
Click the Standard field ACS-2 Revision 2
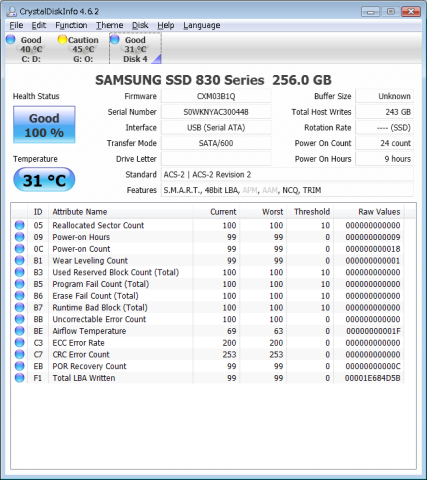pos(287,175)
